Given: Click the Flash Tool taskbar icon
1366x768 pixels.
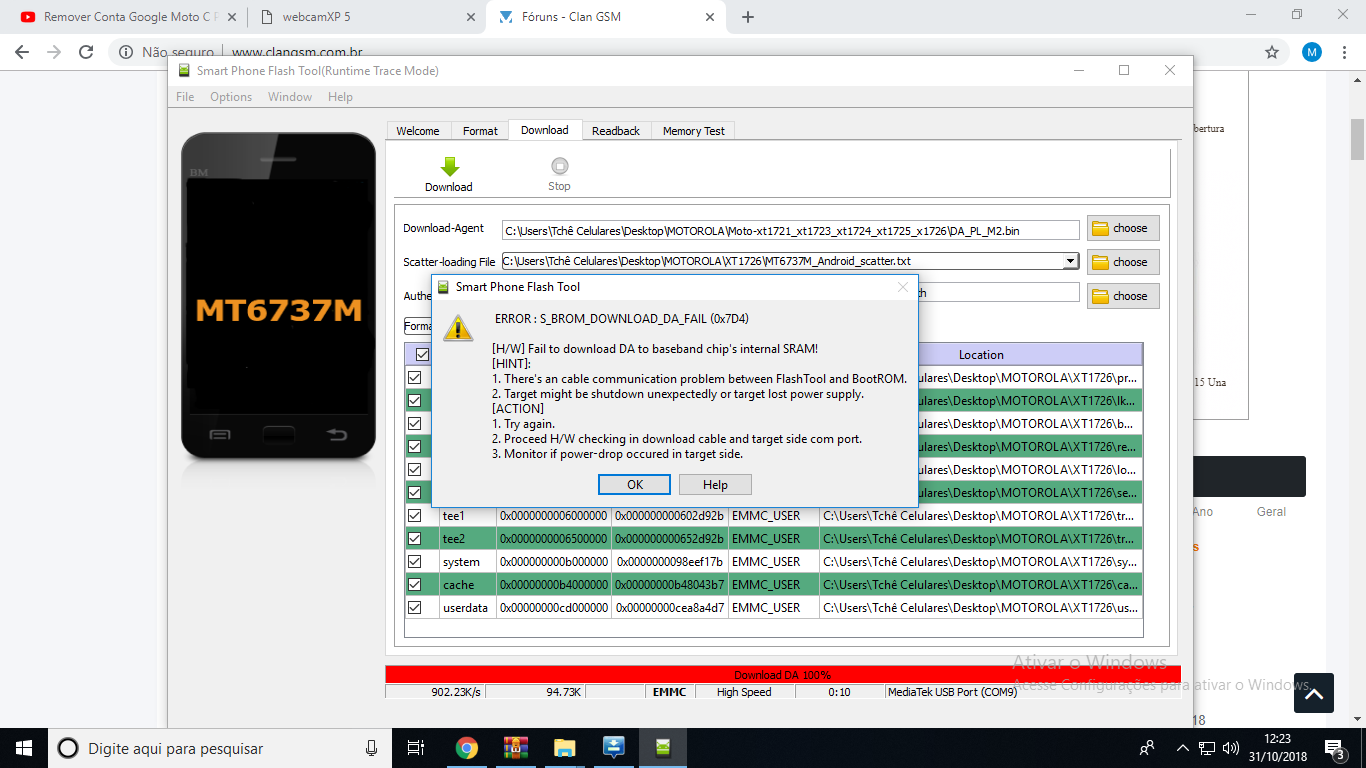Looking at the screenshot, I should pyautogui.click(x=662, y=748).
